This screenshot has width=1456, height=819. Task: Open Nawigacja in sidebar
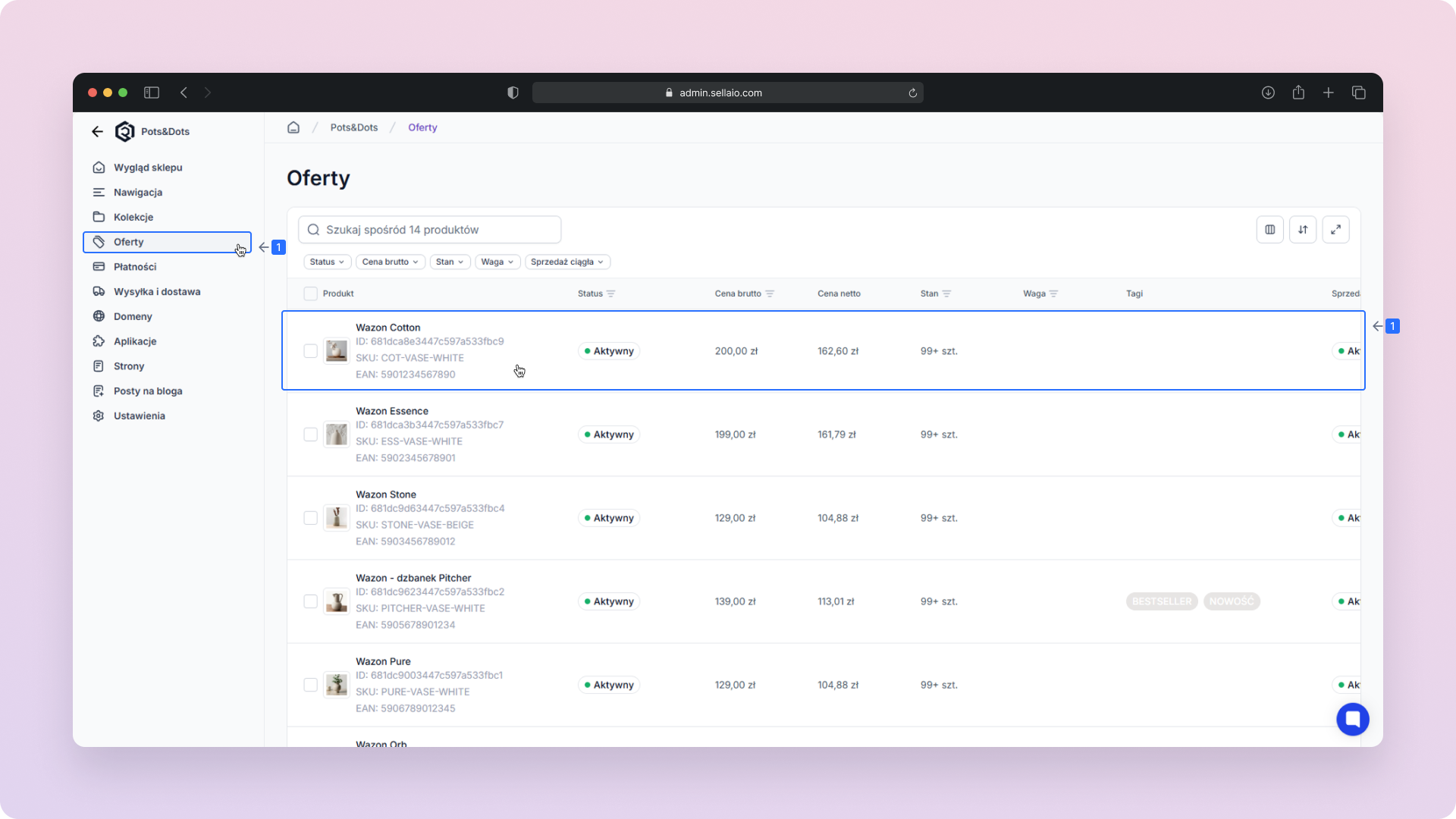click(x=167, y=193)
